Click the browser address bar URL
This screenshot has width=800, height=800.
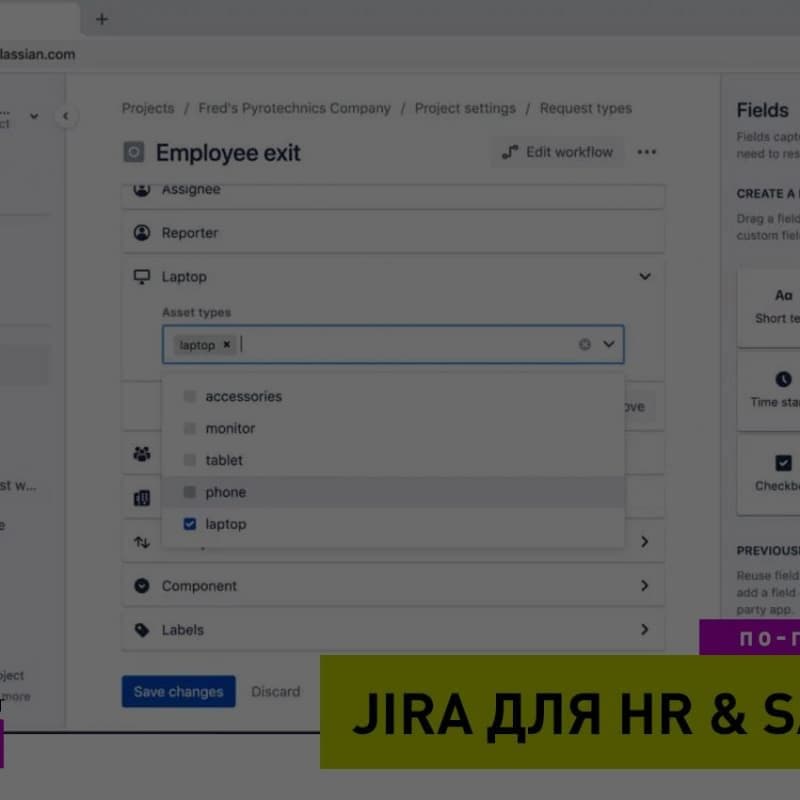[37, 54]
